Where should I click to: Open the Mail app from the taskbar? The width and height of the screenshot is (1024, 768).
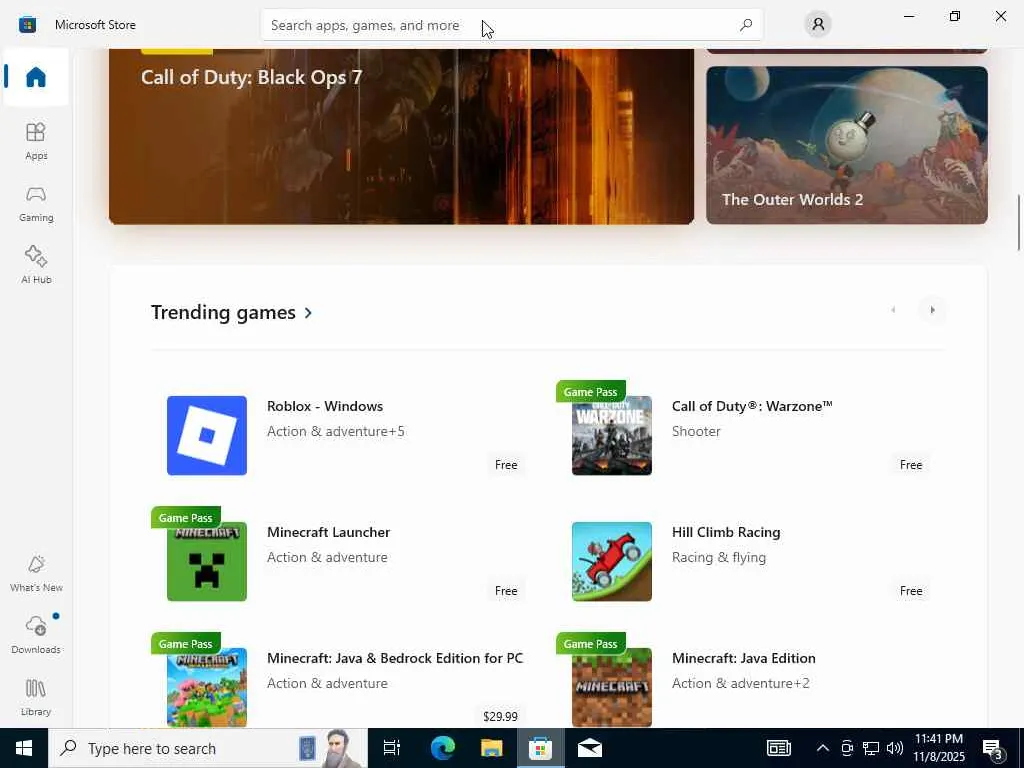pyautogui.click(x=590, y=748)
